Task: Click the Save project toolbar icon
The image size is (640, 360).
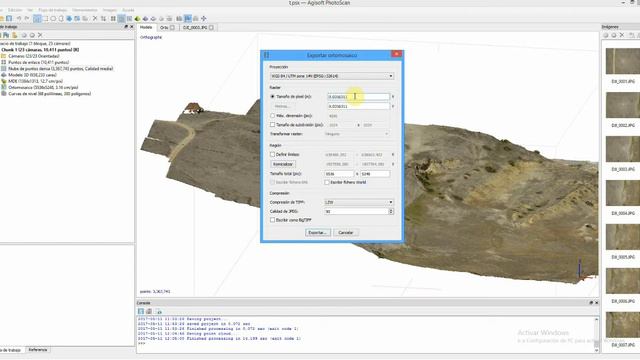Action: (x=9, y=18)
